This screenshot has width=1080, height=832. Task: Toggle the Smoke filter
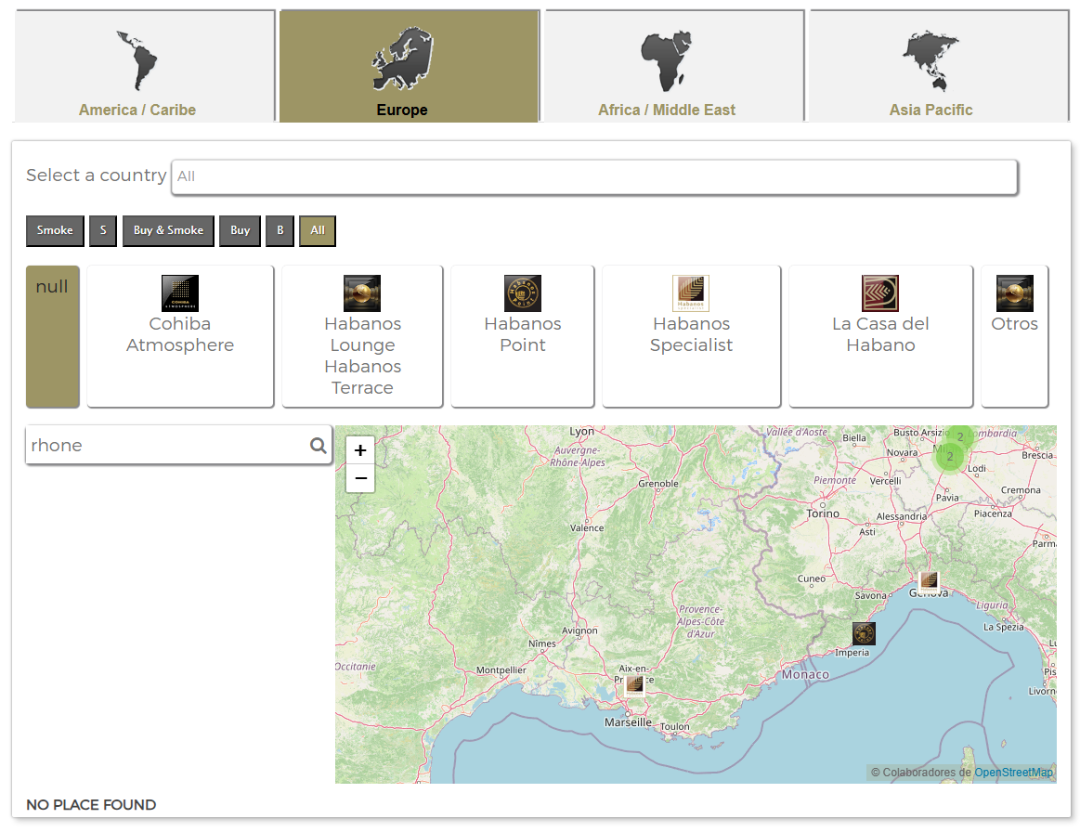point(55,230)
